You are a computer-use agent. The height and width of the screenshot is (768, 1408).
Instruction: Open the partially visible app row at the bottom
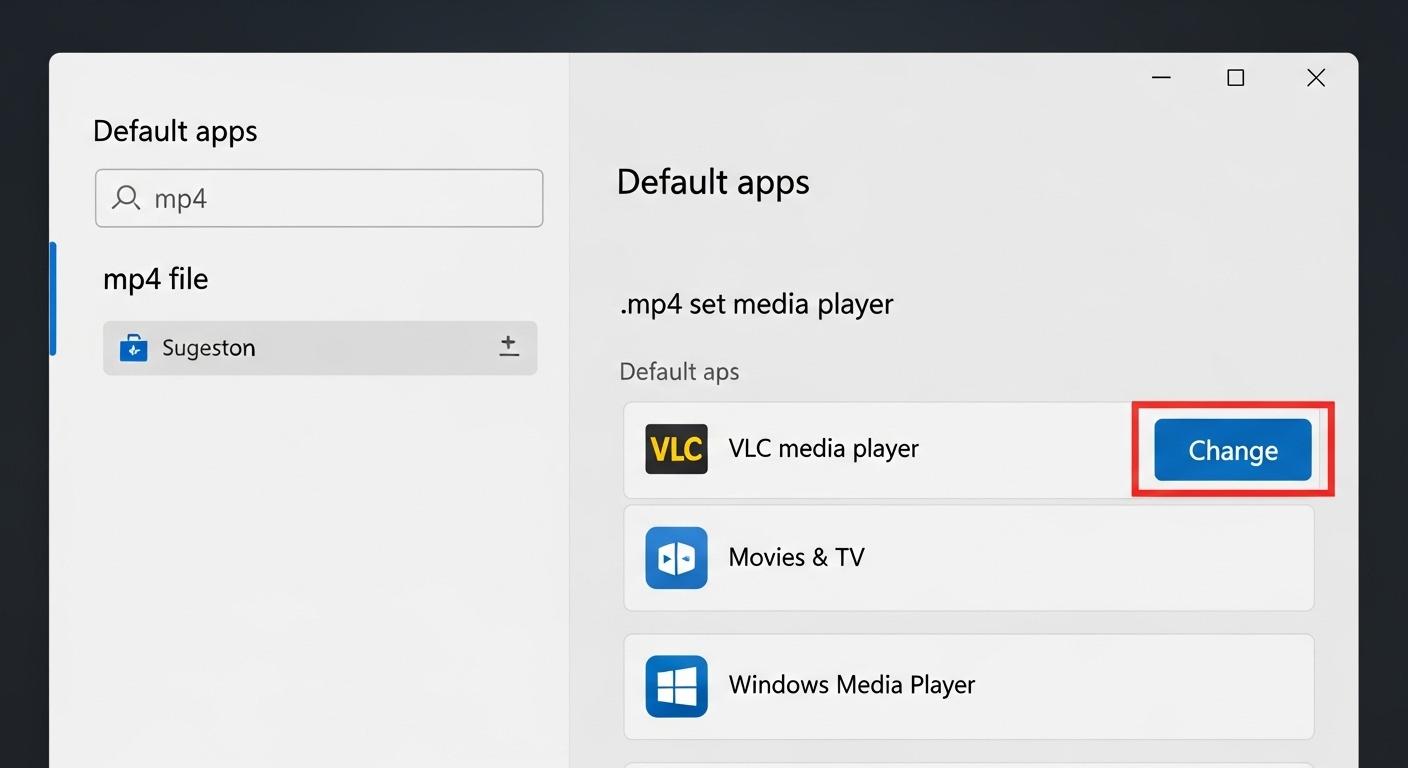968,763
